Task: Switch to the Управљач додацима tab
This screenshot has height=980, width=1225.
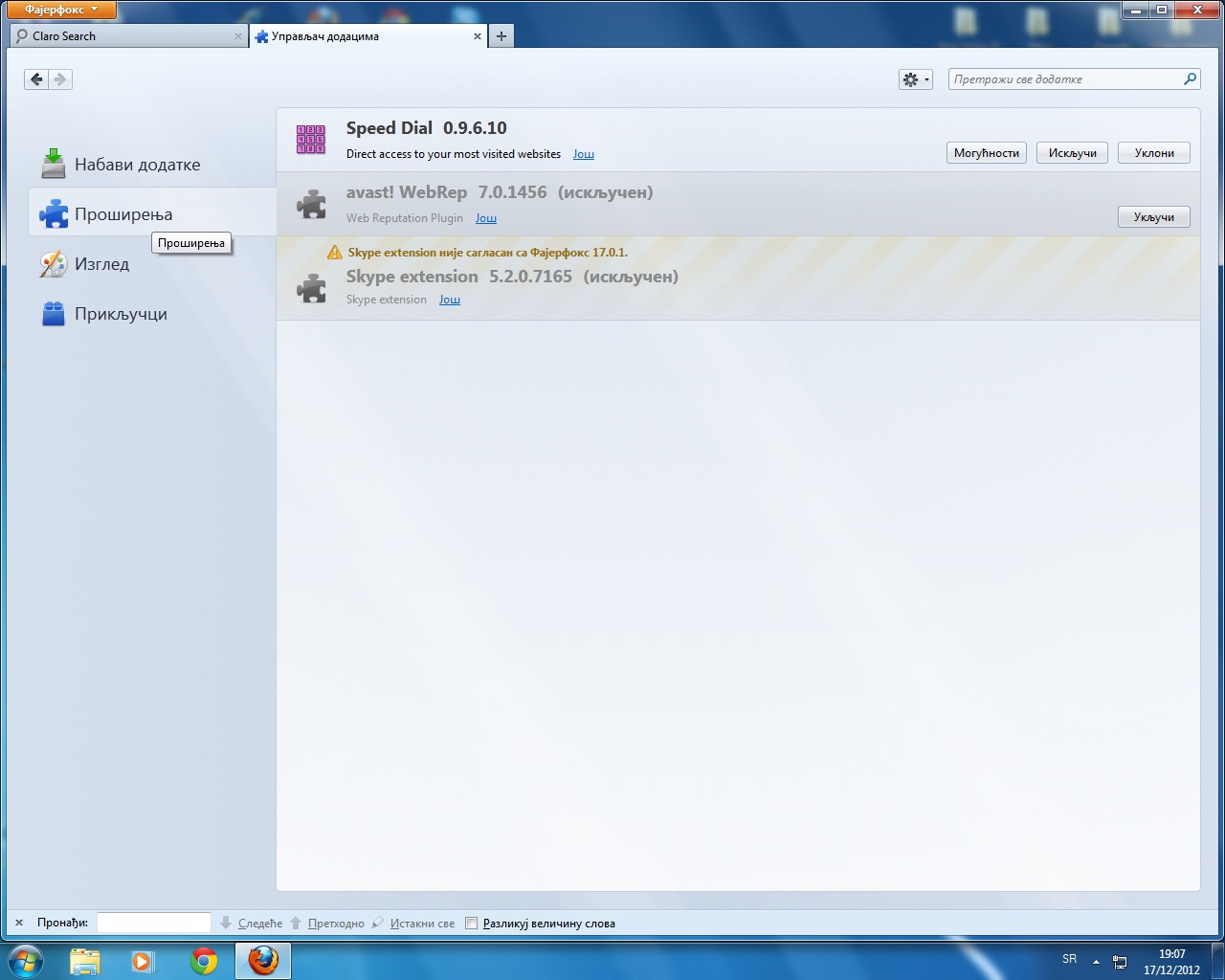Action: [x=368, y=36]
